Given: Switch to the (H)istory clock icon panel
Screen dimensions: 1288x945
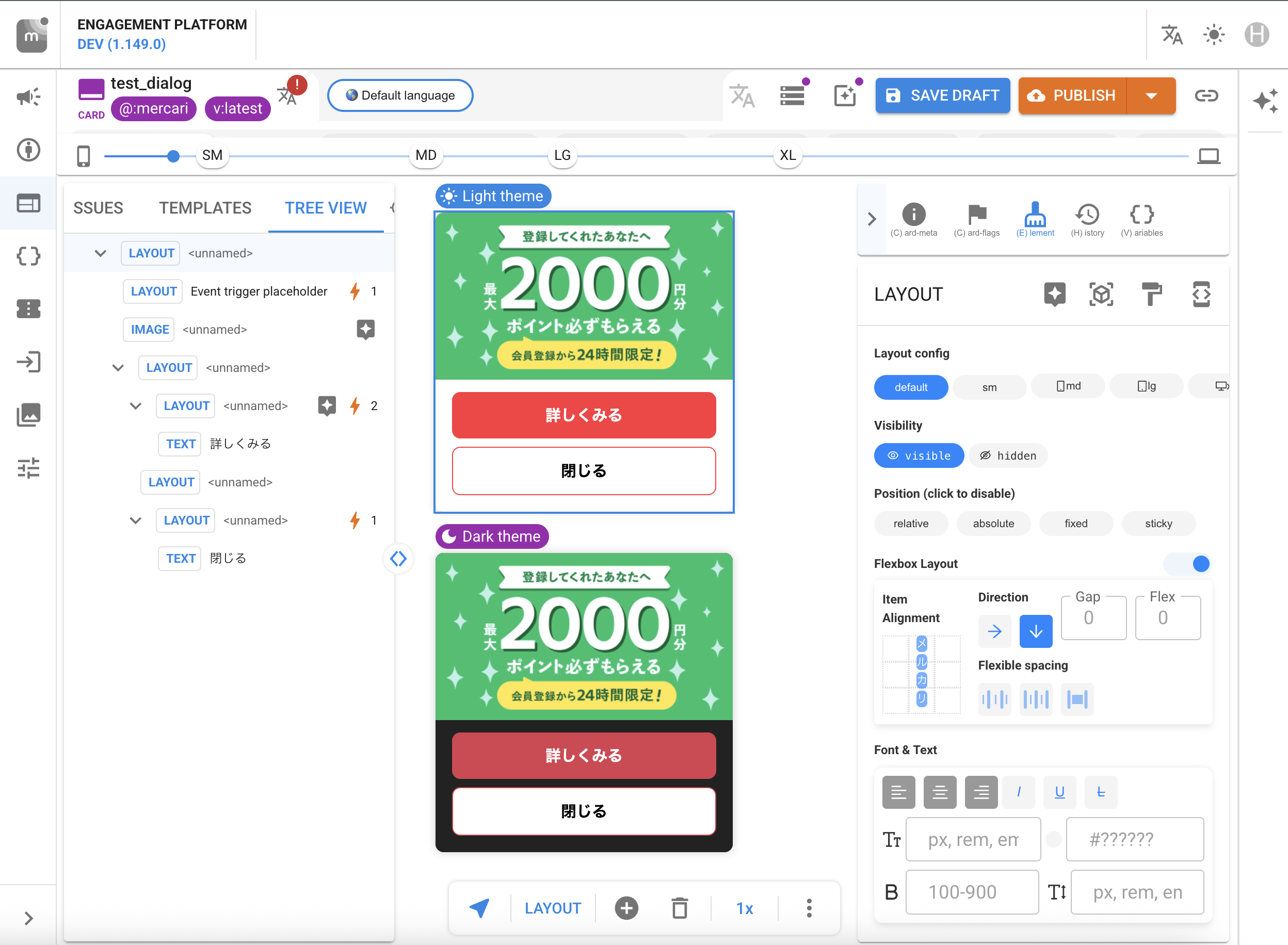Looking at the screenshot, I should pyautogui.click(x=1088, y=217).
